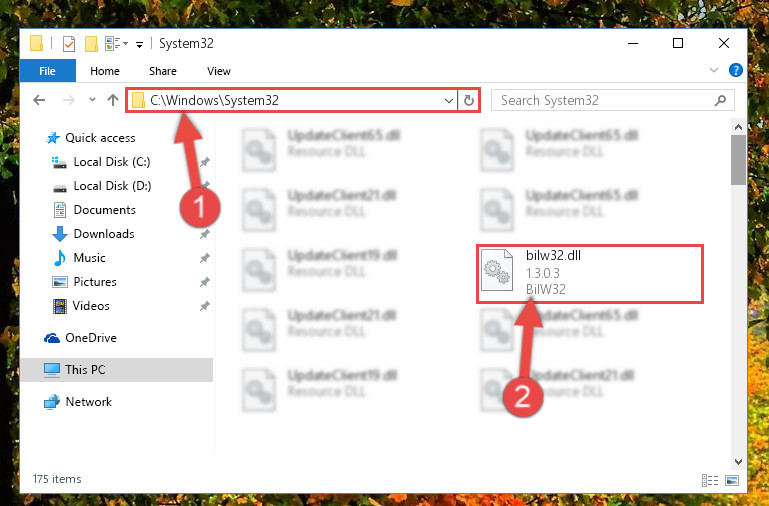This screenshot has width=769, height=506.
Task: Expand the address bar history dropdown
Action: coord(449,101)
